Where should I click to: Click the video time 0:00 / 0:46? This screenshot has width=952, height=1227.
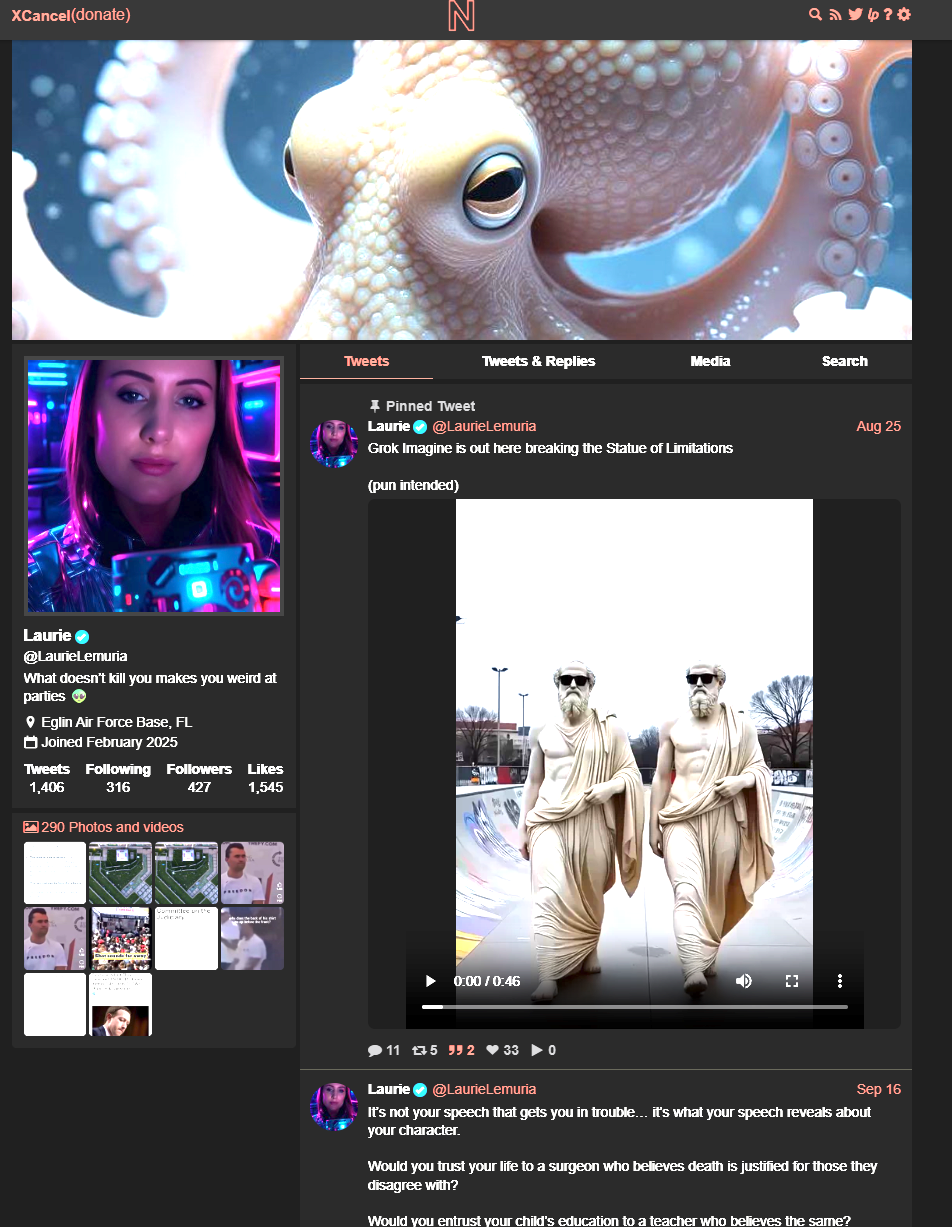[x=487, y=981]
